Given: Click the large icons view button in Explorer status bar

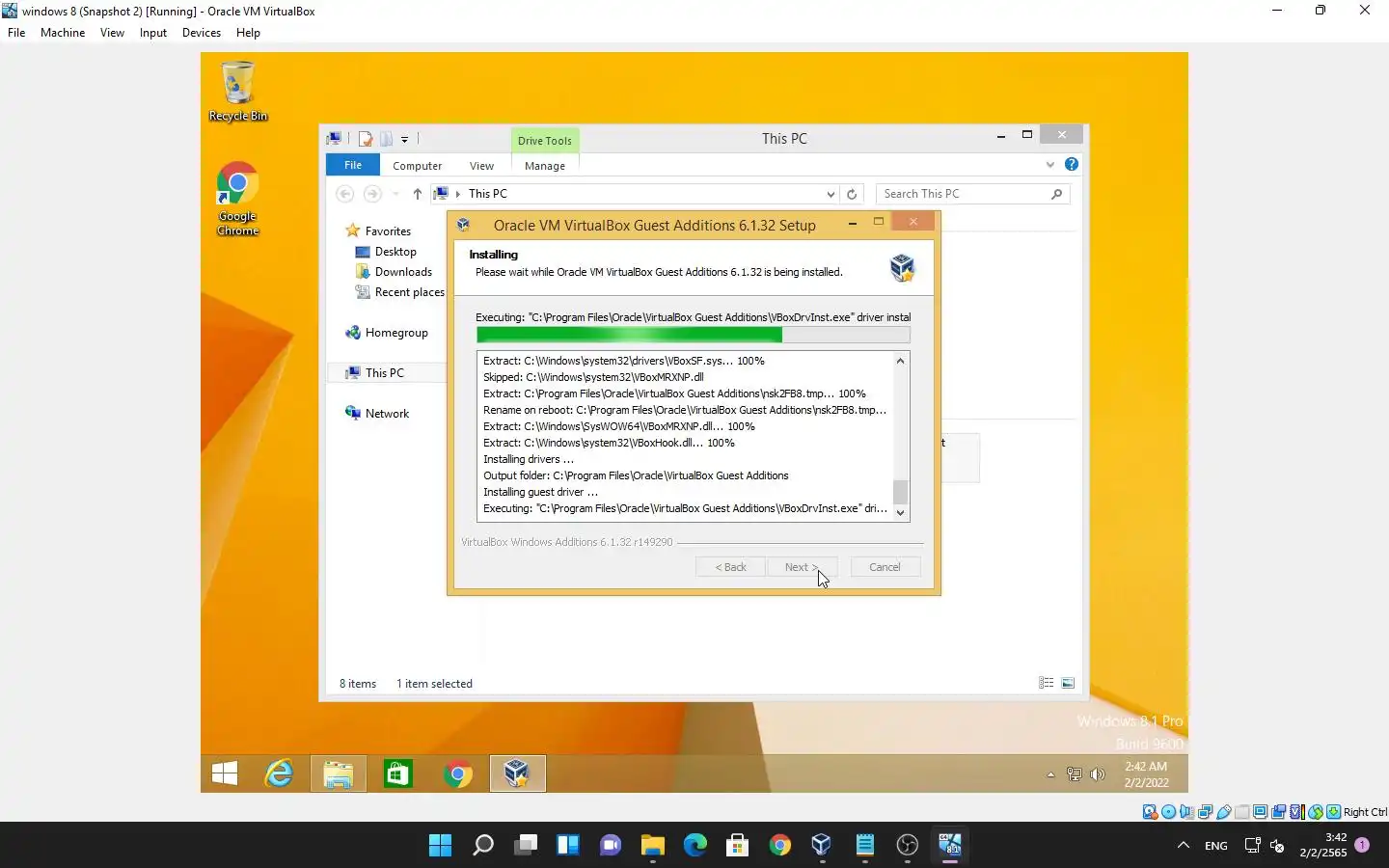Looking at the screenshot, I should 1068,683.
